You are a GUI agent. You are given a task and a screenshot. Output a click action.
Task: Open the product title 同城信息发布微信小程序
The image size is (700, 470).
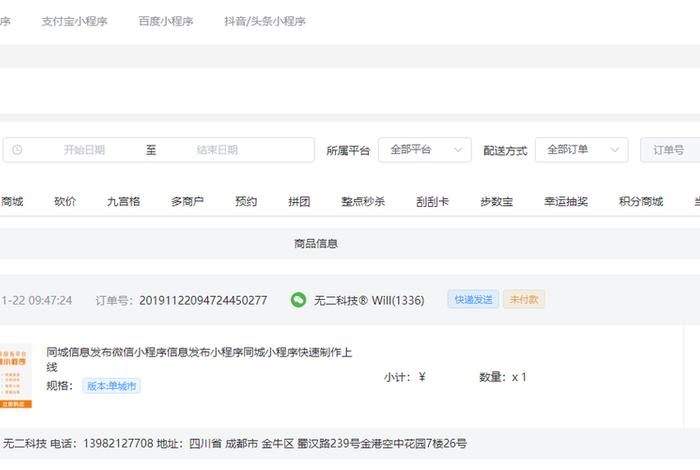click(x=199, y=359)
